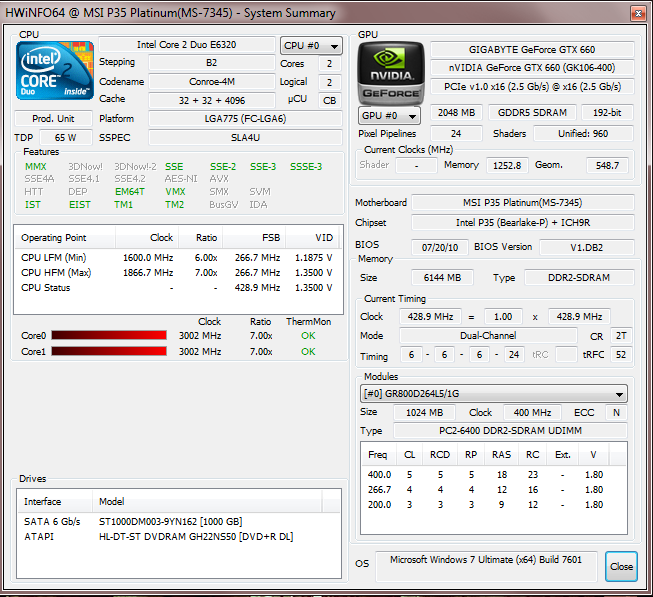653x597 pixels.
Task: Click the module Size 1024 MB field
Action: [x=424, y=413]
